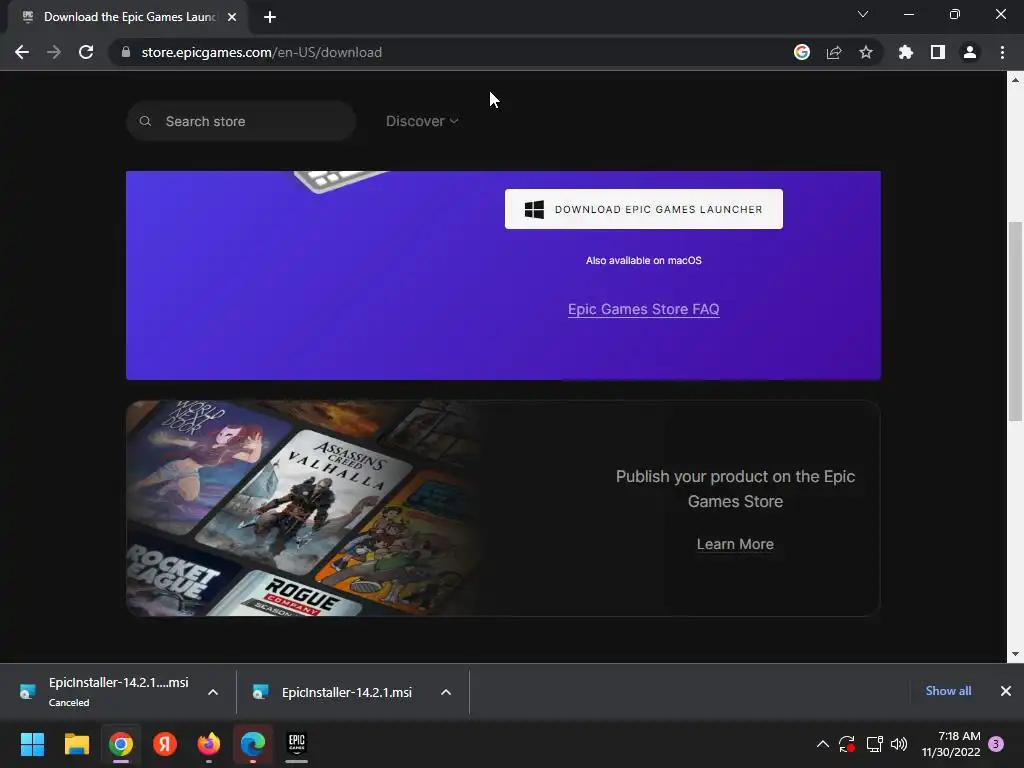Click the scrollbar up arrow
The width and height of the screenshot is (1024, 768).
[1015, 80]
